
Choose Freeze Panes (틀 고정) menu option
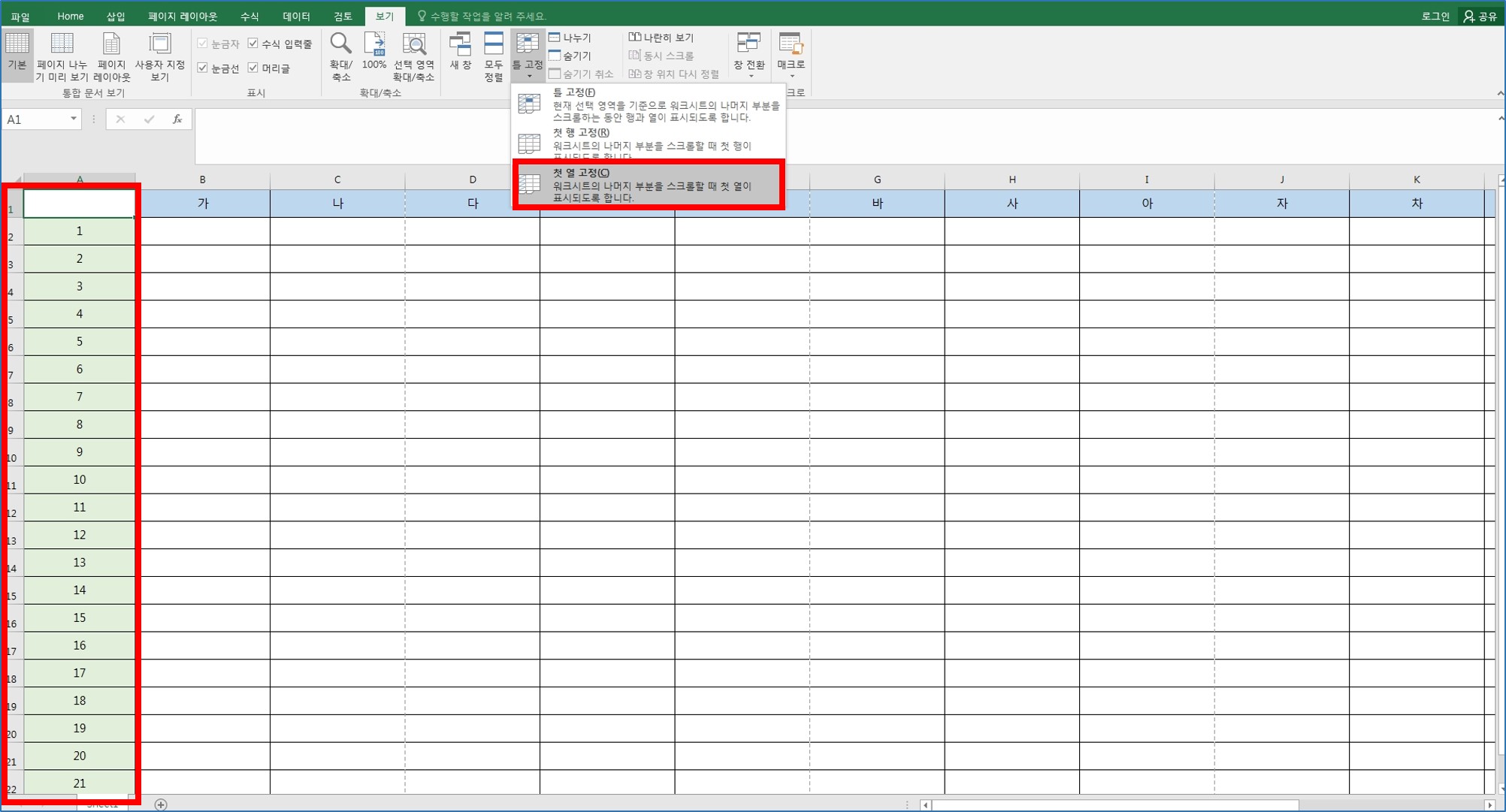[649, 104]
